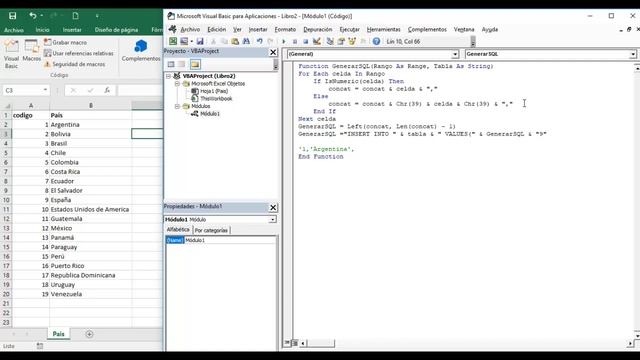Switch to Por categorías tab
Screen dimensions: 640x360
(x=211, y=230)
